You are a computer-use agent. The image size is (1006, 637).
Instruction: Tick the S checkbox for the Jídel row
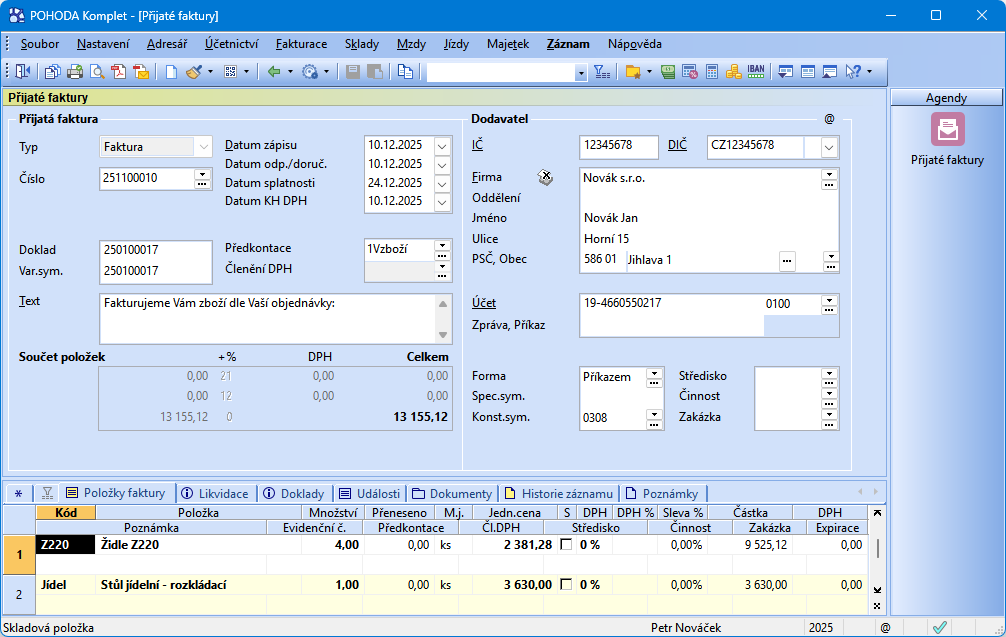pyautogui.click(x=567, y=584)
